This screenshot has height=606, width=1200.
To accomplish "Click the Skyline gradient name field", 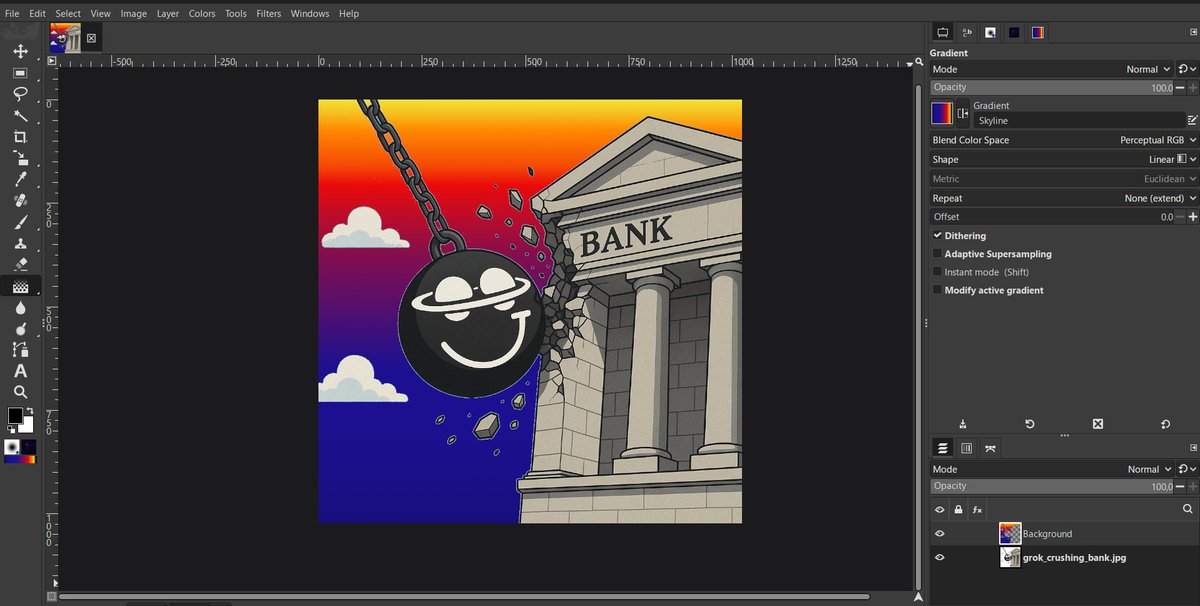I will click(1078, 120).
